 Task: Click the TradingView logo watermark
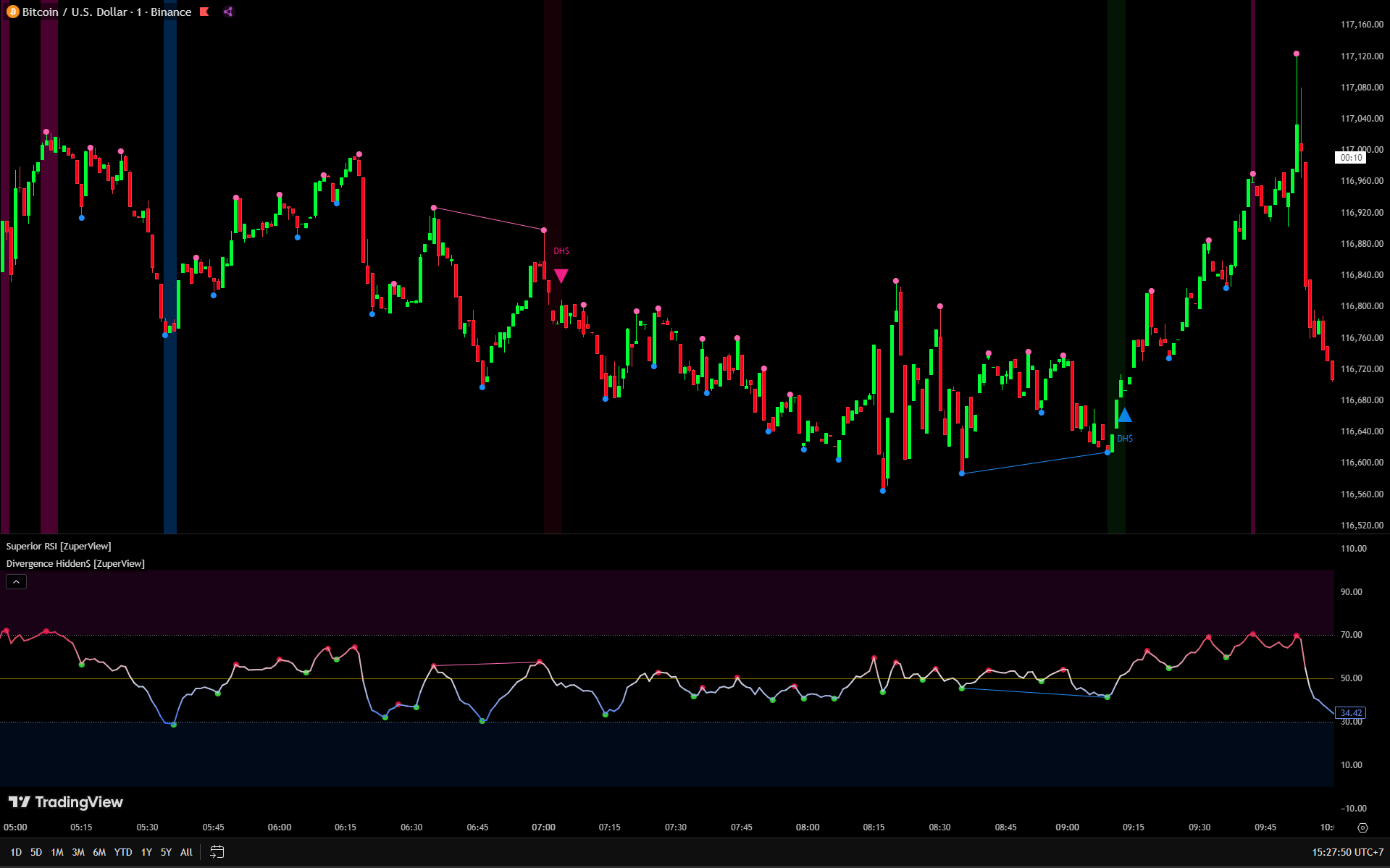click(x=65, y=802)
